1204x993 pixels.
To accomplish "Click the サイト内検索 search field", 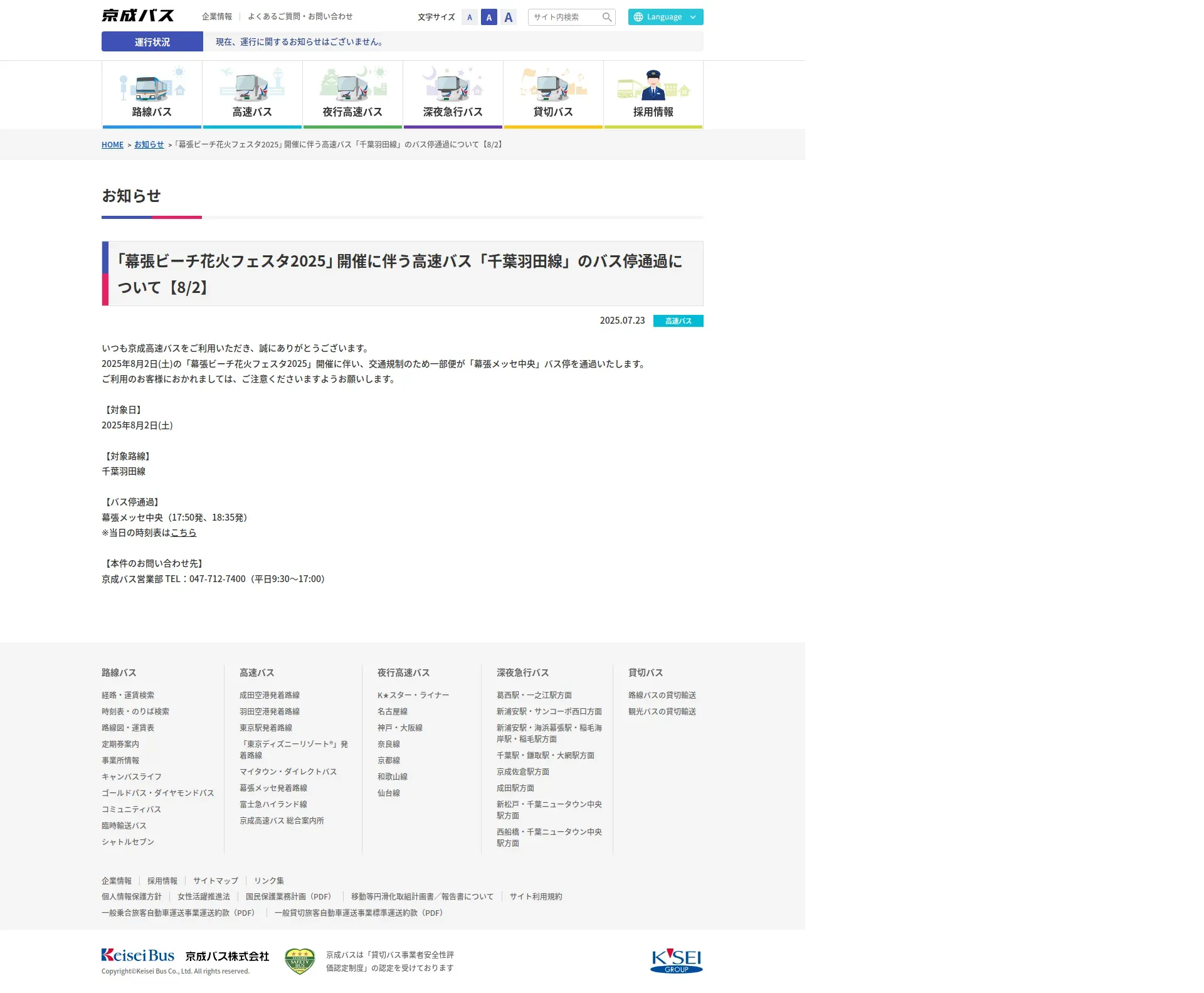I will click(565, 17).
